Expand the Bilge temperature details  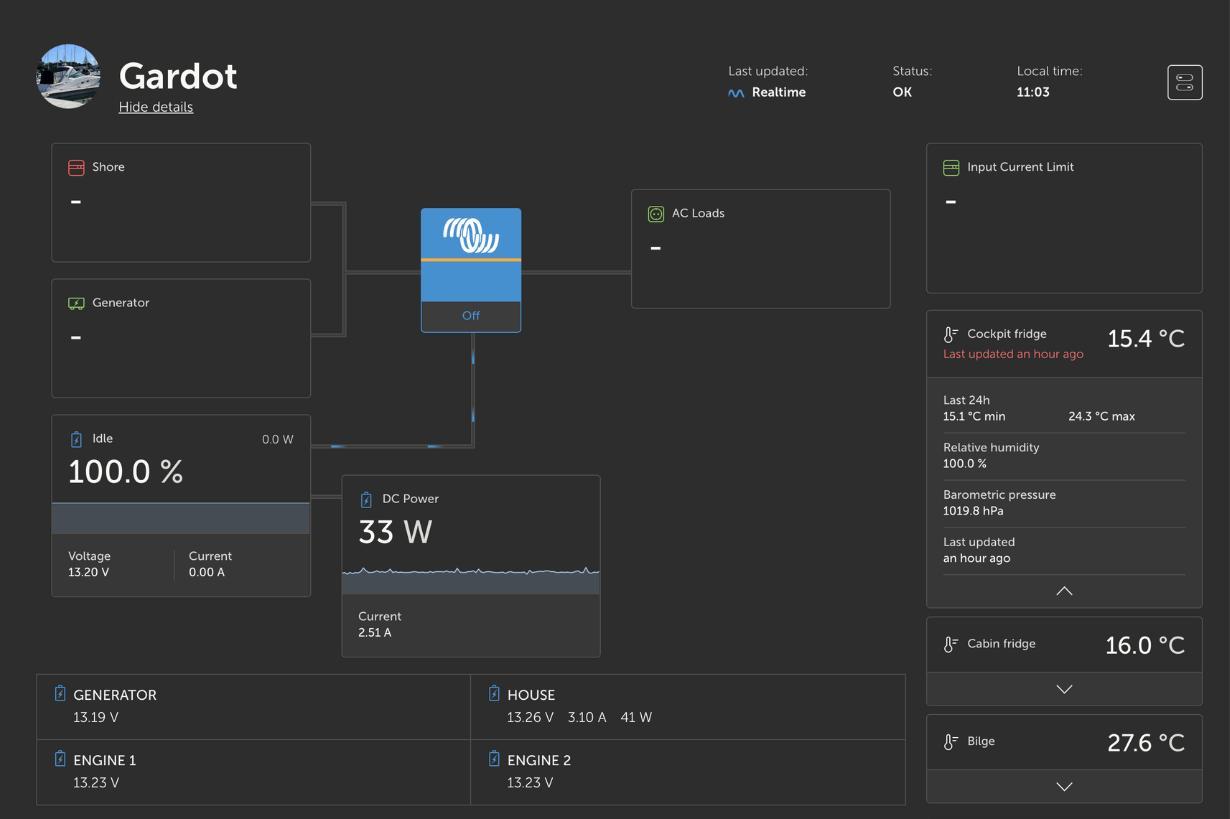[x=1064, y=787]
